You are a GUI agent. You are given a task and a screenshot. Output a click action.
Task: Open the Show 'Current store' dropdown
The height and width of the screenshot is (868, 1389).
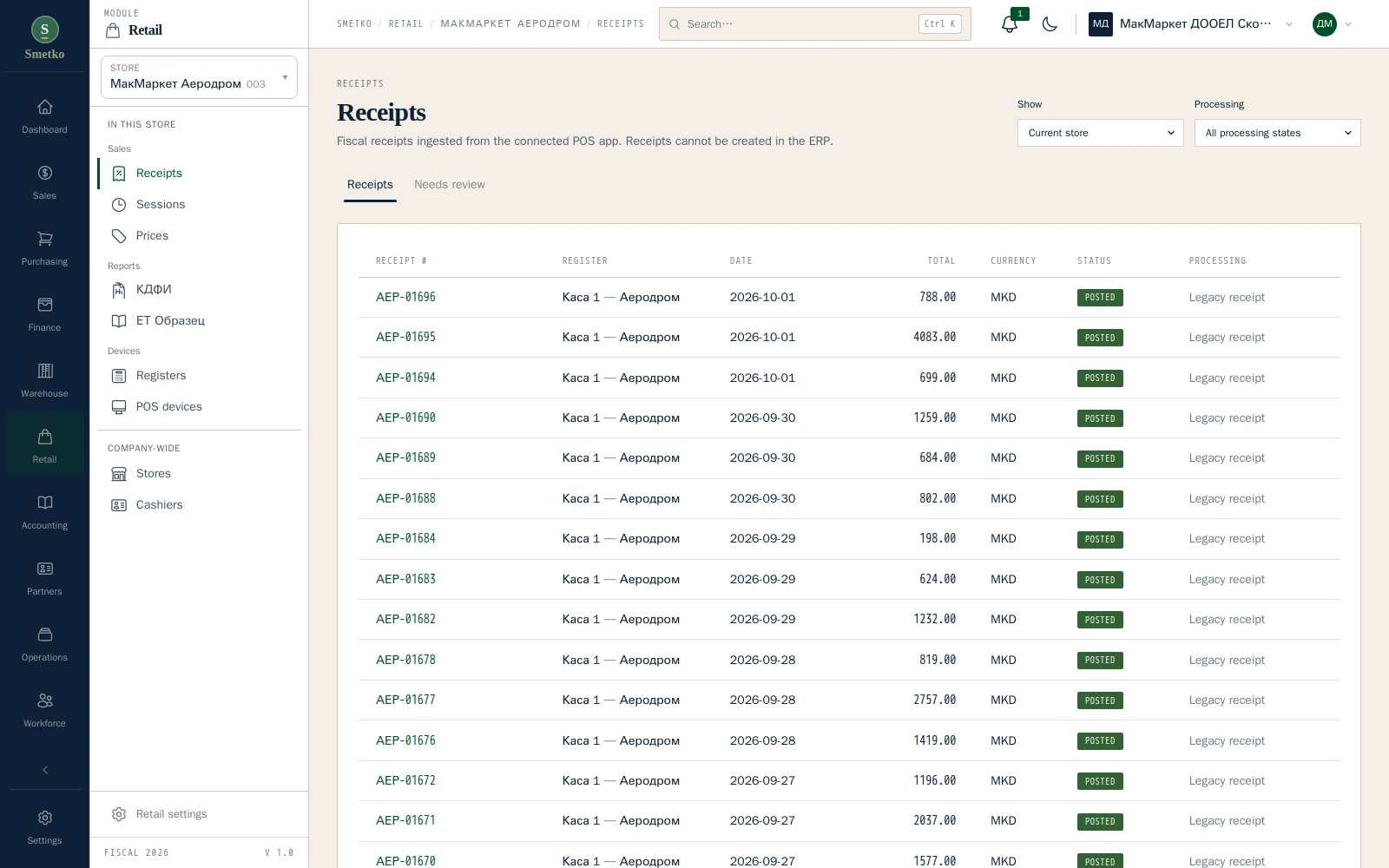pyautogui.click(x=1100, y=133)
